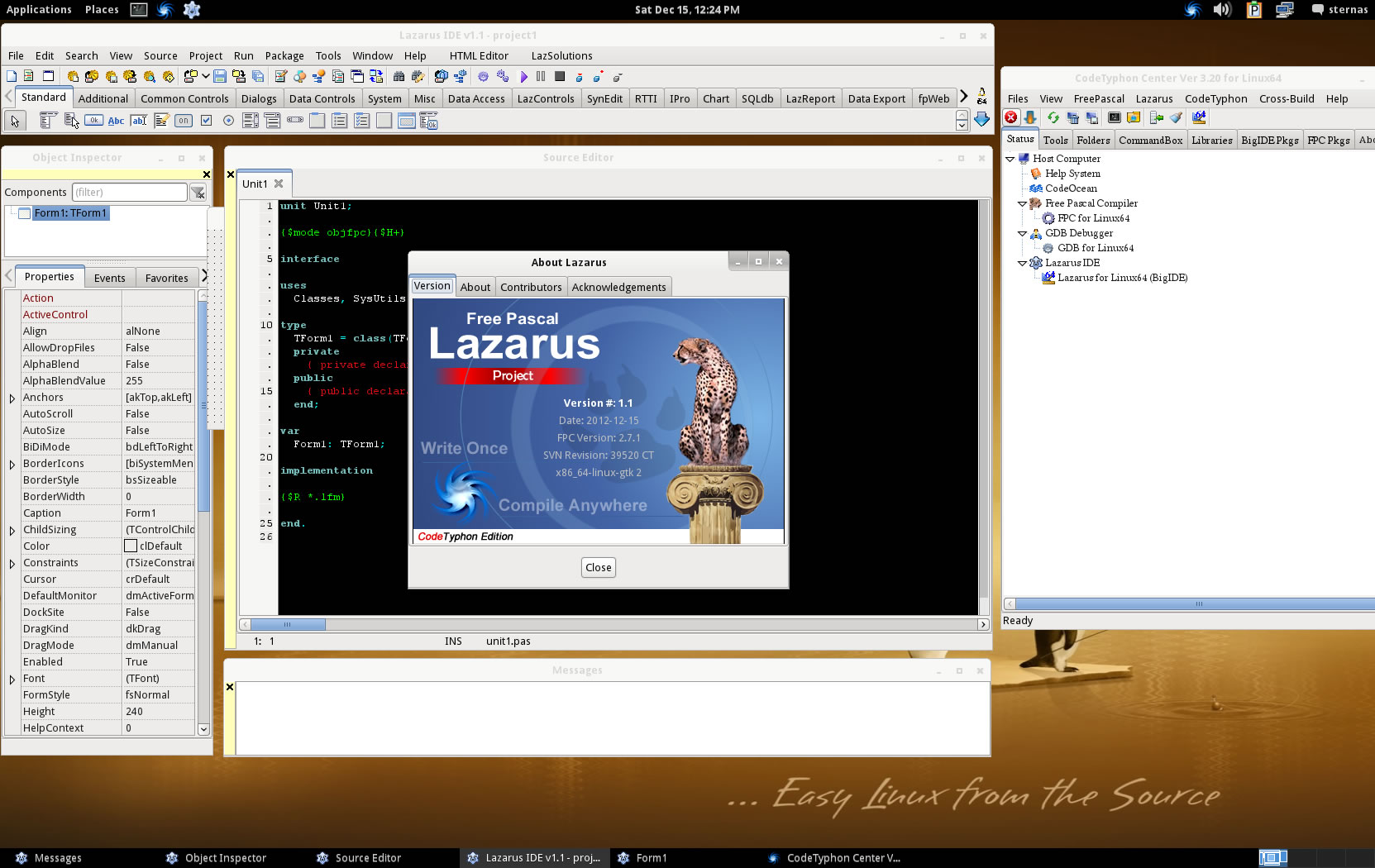This screenshot has width=1375, height=868.
Task: Click the Color clDefault swatch box
Action: [131, 546]
